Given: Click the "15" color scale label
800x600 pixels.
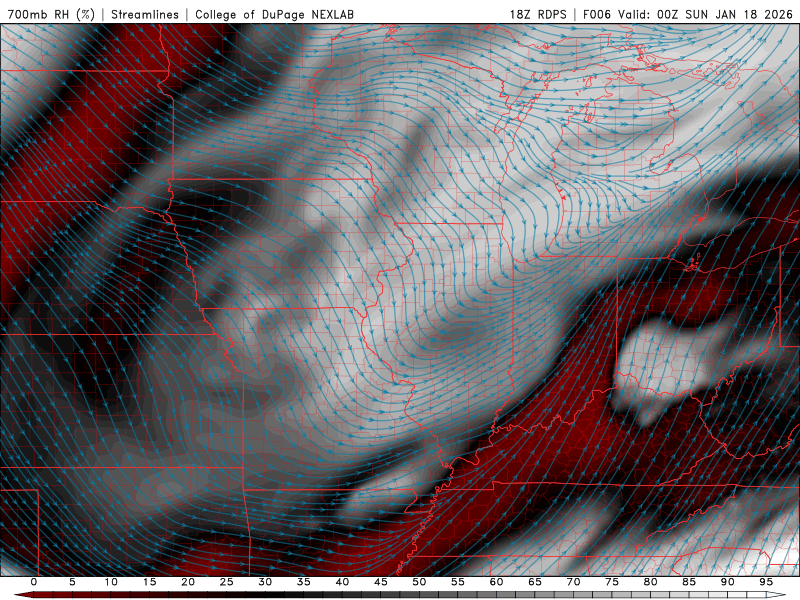Looking at the screenshot, I should pyautogui.click(x=149, y=582).
